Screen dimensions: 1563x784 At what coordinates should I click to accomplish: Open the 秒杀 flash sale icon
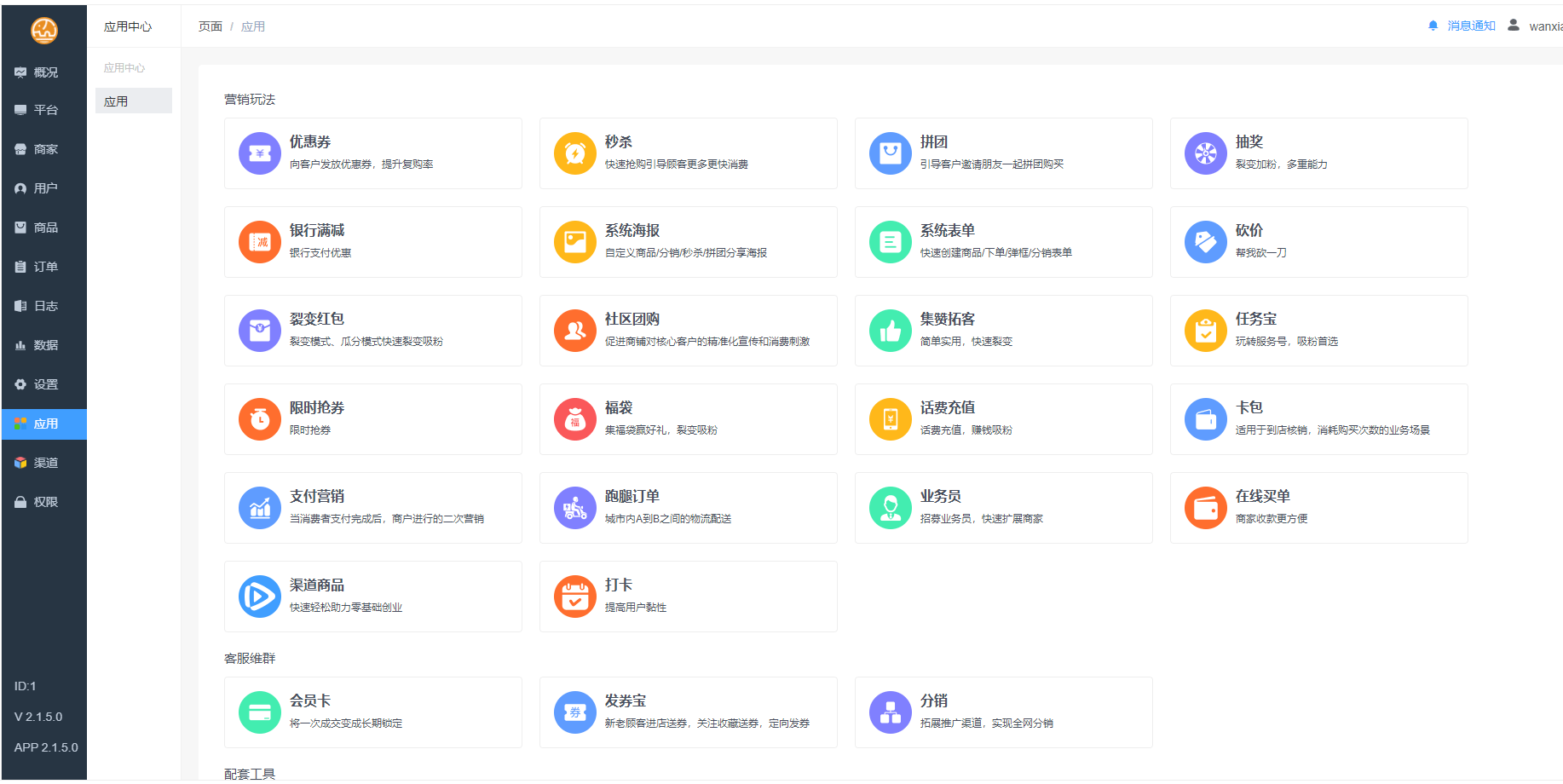click(574, 153)
